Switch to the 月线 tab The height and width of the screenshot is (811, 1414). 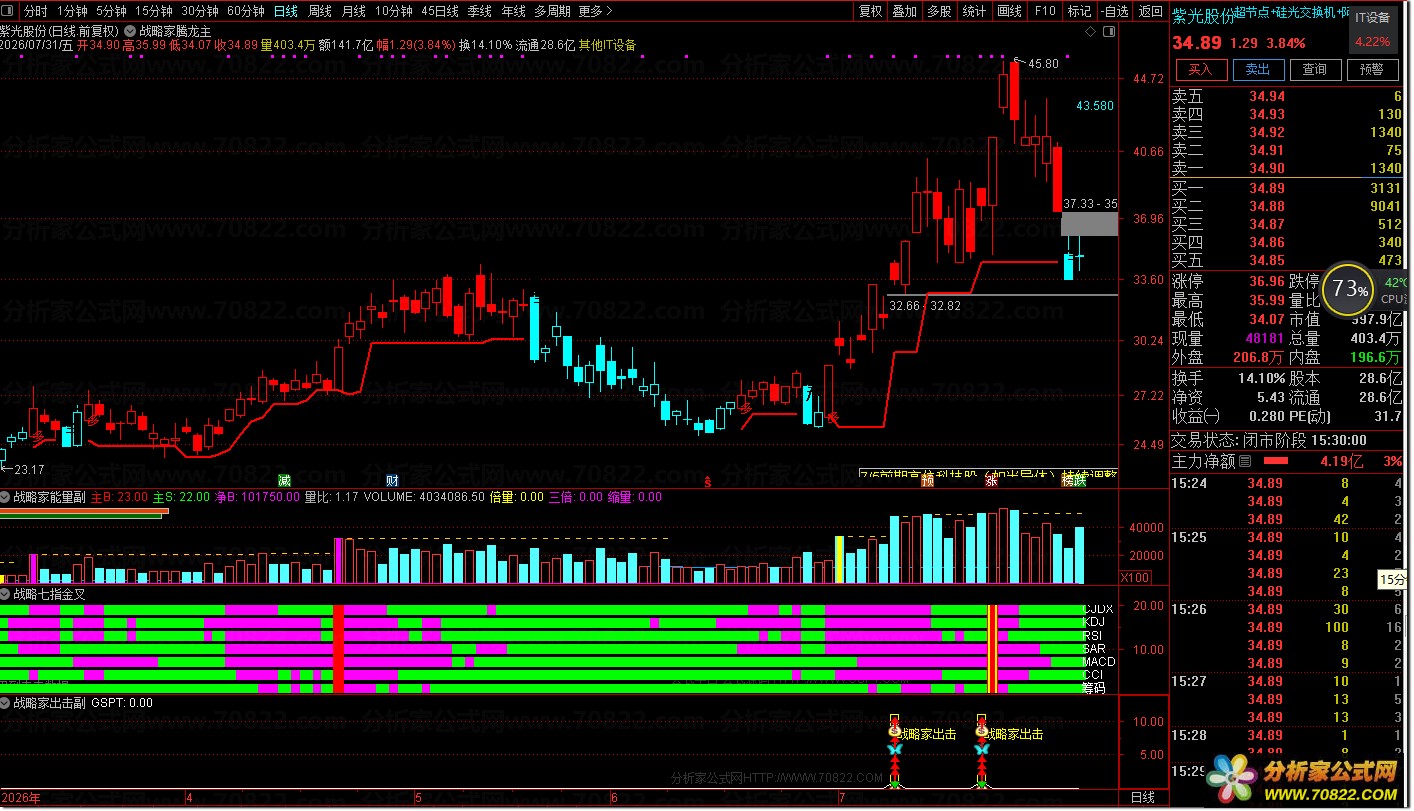point(354,11)
